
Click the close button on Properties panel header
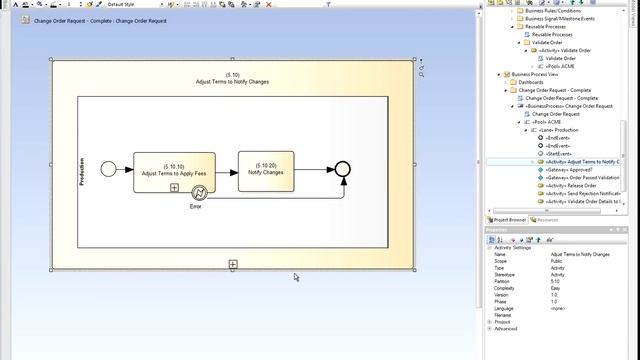(x=624, y=230)
